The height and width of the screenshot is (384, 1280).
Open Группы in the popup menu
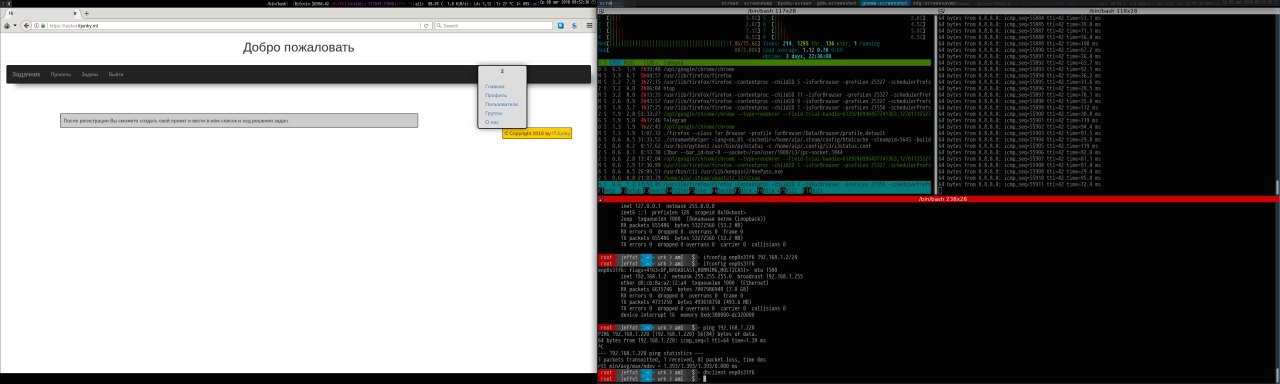(x=494, y=113)
